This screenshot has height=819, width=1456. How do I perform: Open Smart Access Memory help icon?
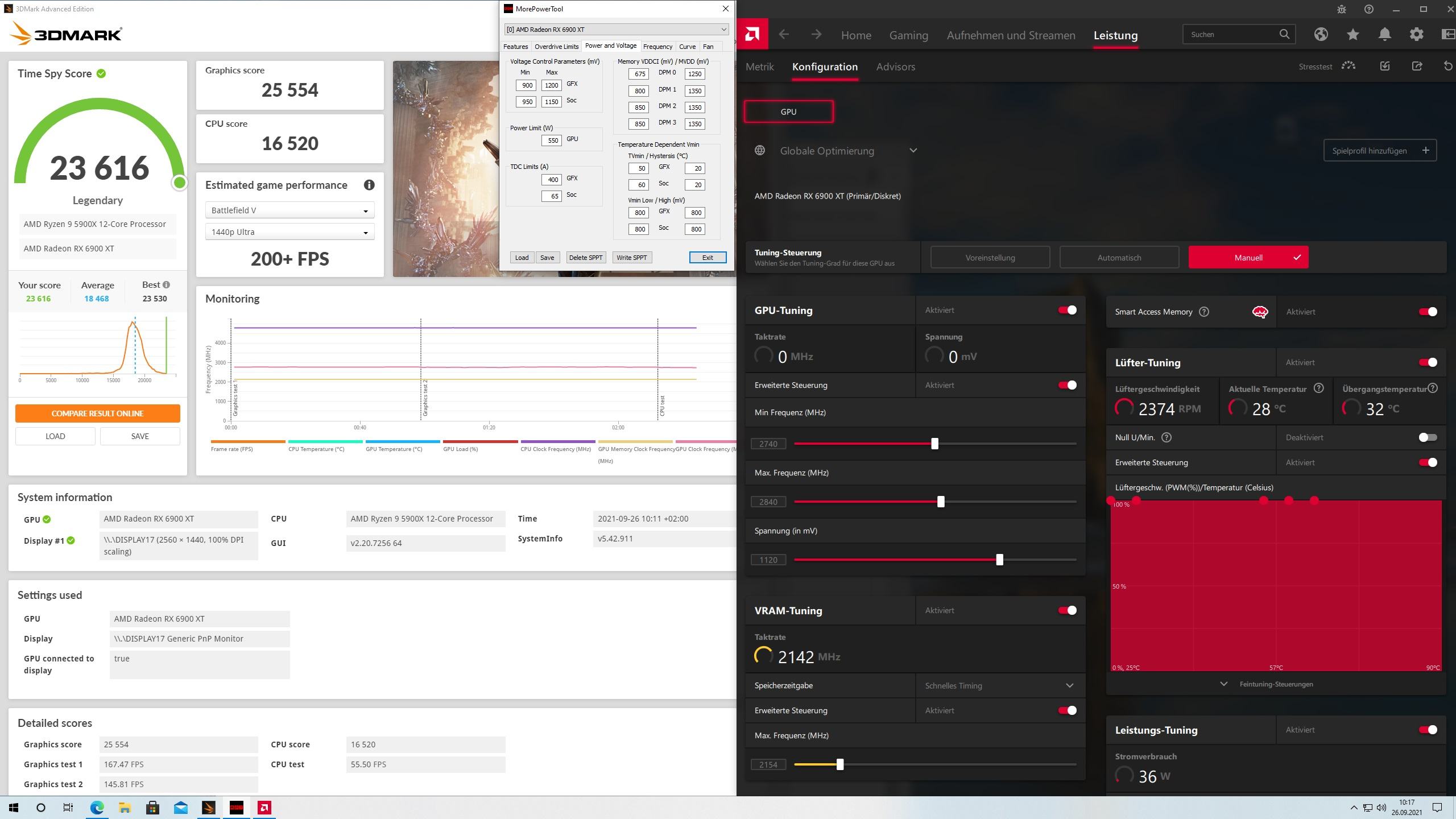[x=1204, y=312]
